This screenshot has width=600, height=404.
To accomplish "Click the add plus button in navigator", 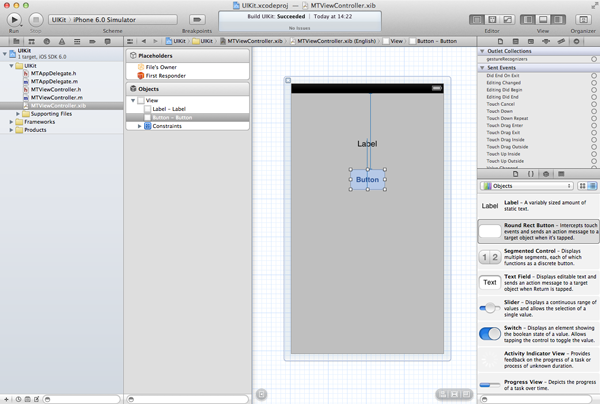I will tap(6, 399).
